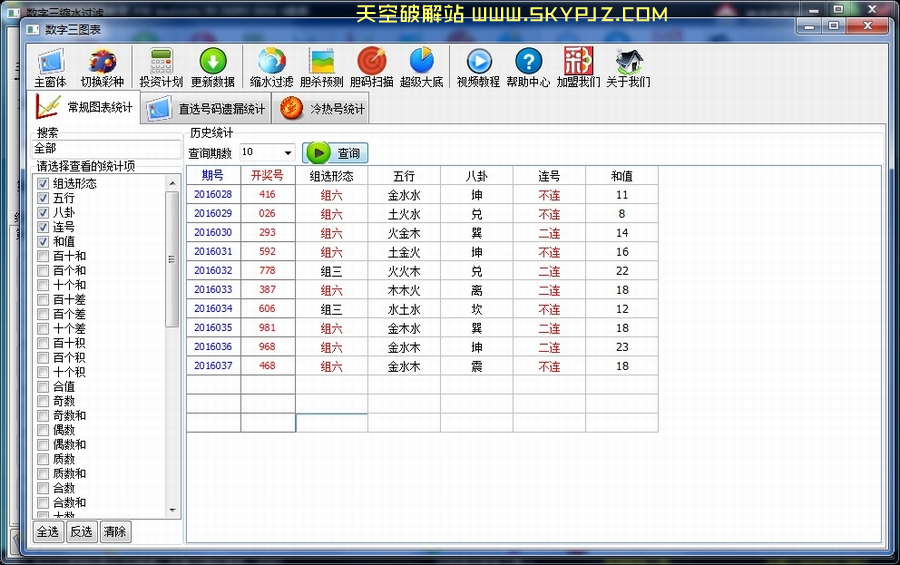Enable the 百十和 statistics checkbox
This screenshot has width=900, height=565.
(43, 256)
